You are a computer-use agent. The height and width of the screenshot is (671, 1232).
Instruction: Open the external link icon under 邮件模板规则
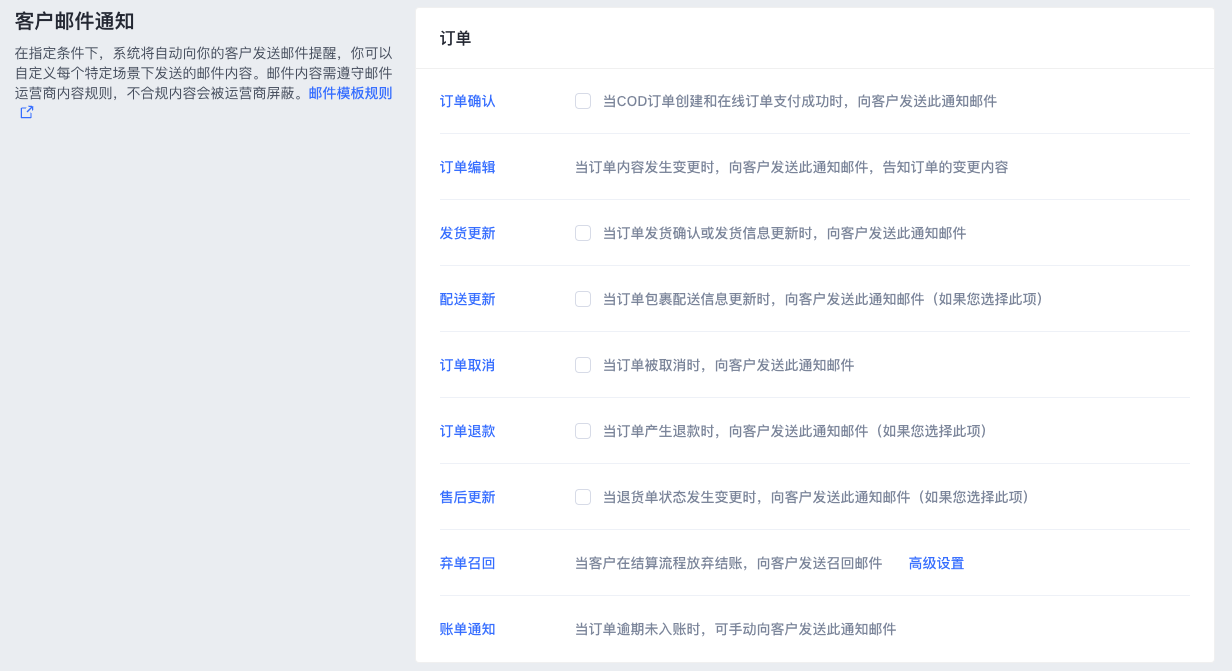(27, 112)
